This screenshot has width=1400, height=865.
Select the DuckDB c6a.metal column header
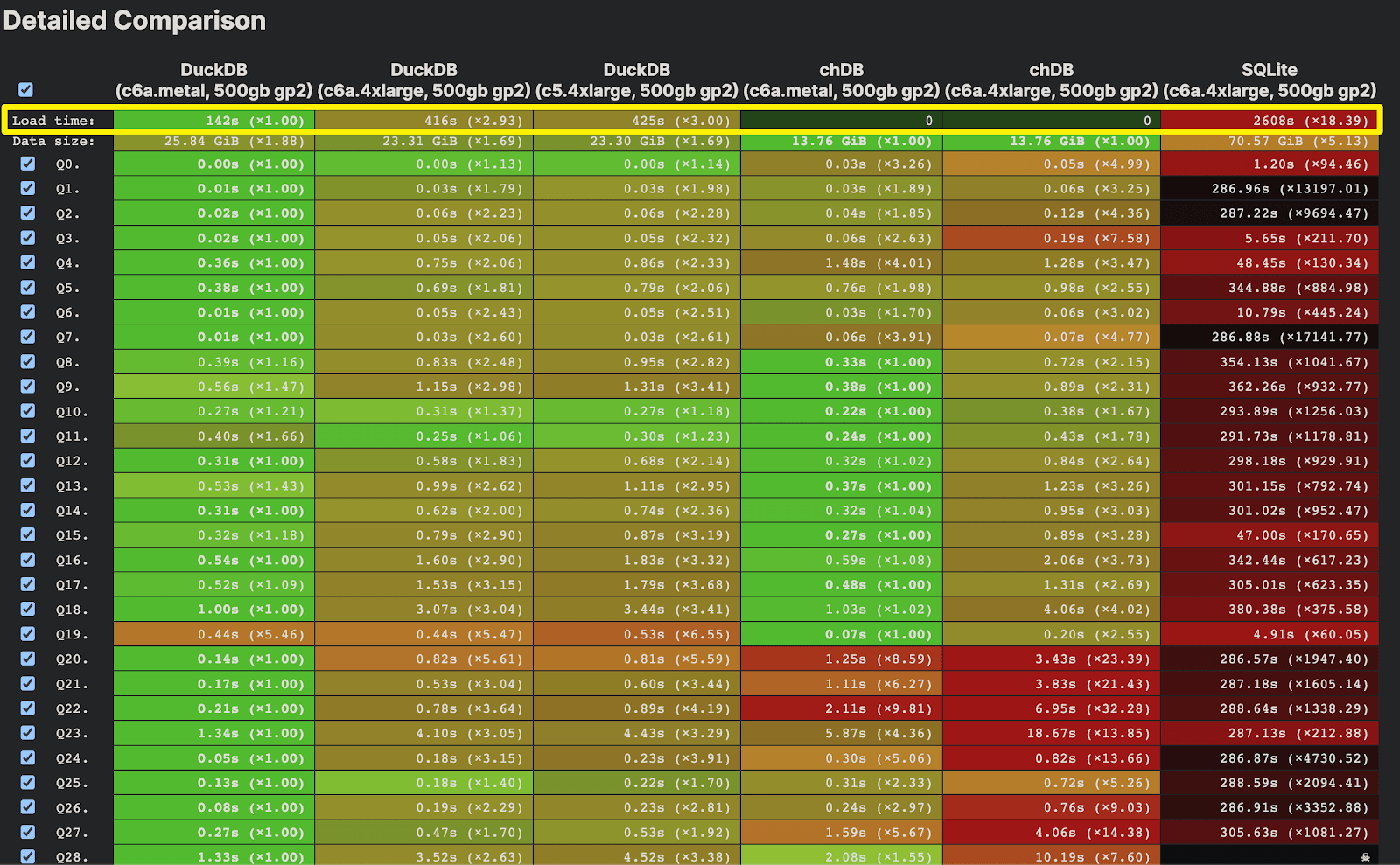click(213, 80)
